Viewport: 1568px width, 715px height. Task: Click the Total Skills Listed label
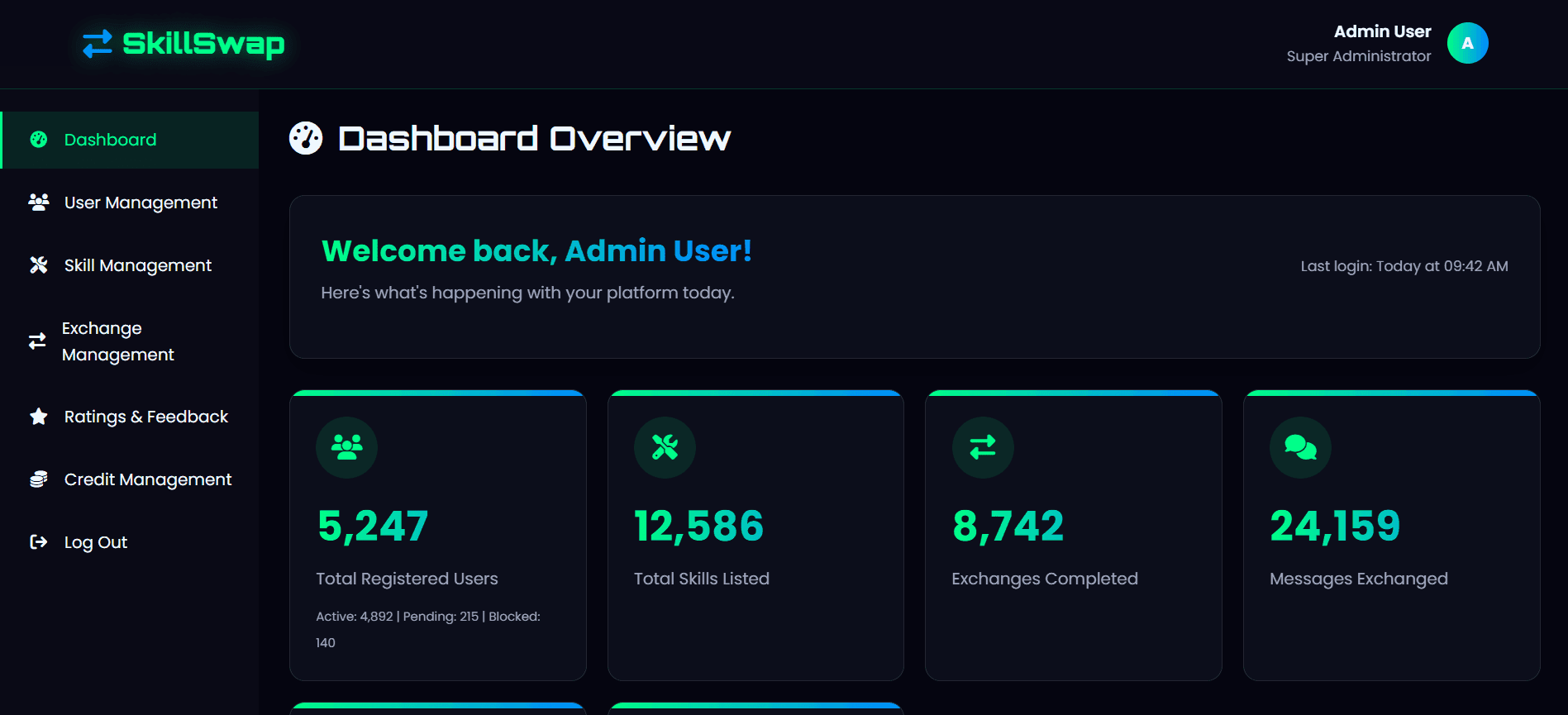pos(701,579)
